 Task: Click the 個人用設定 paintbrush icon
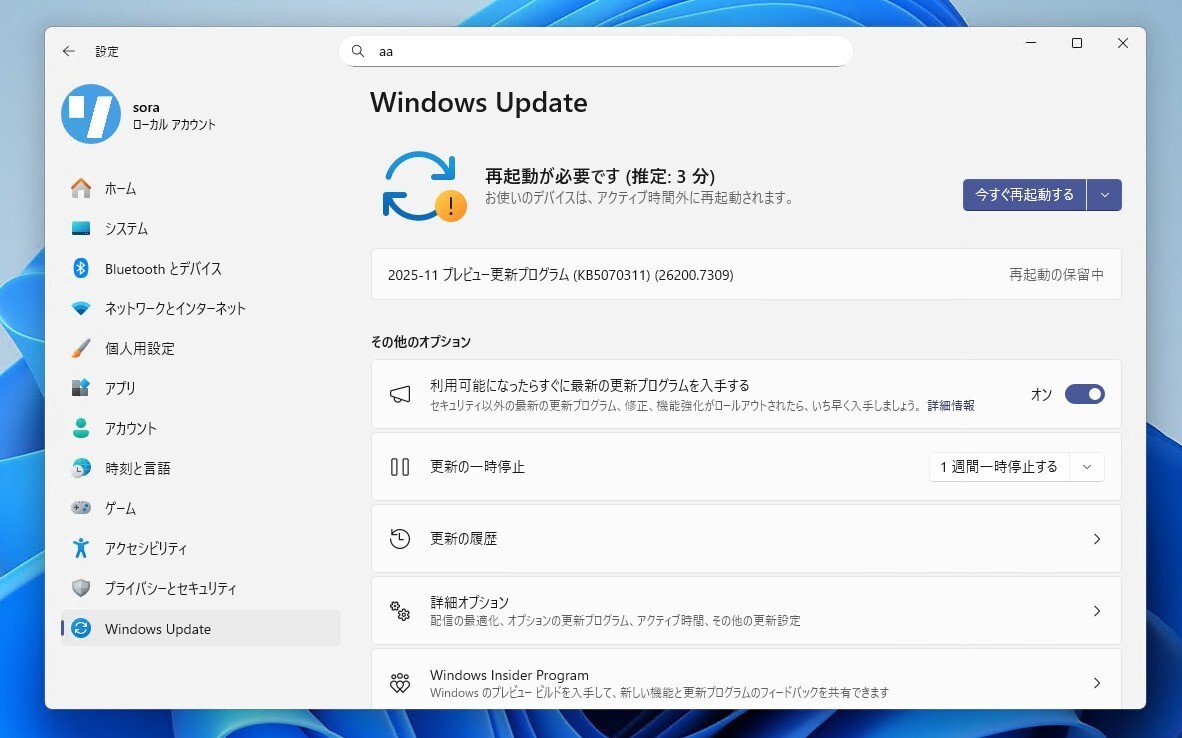coord(81,348)
